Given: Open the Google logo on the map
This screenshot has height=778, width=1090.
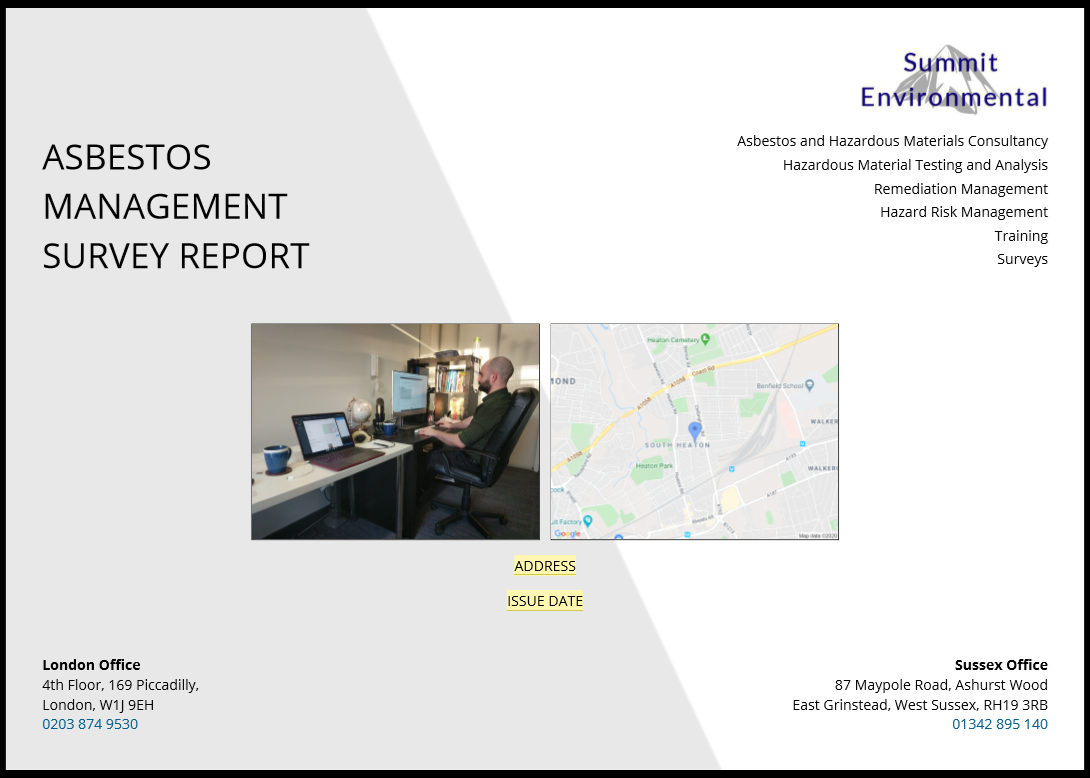Looking at the screenshot, I should (568, 533).
